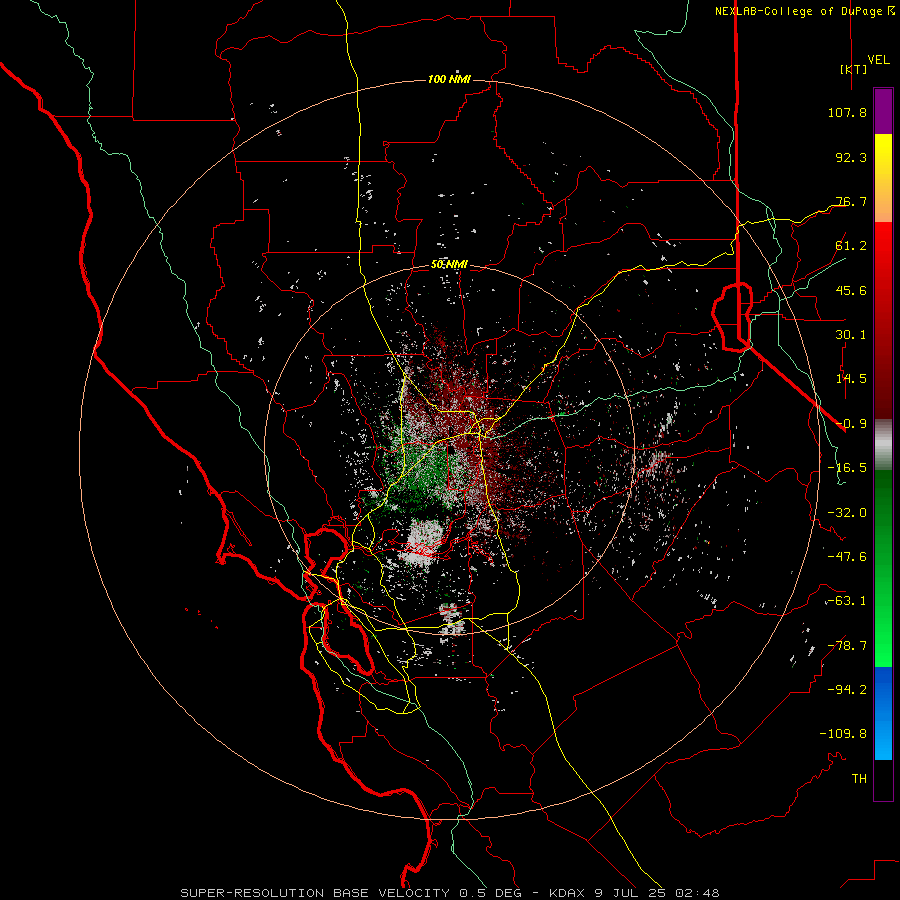Click the 100 NMI range ring label
Viewport: 900px width, 900px height.
pyautogui.click(x=449, y=79)
